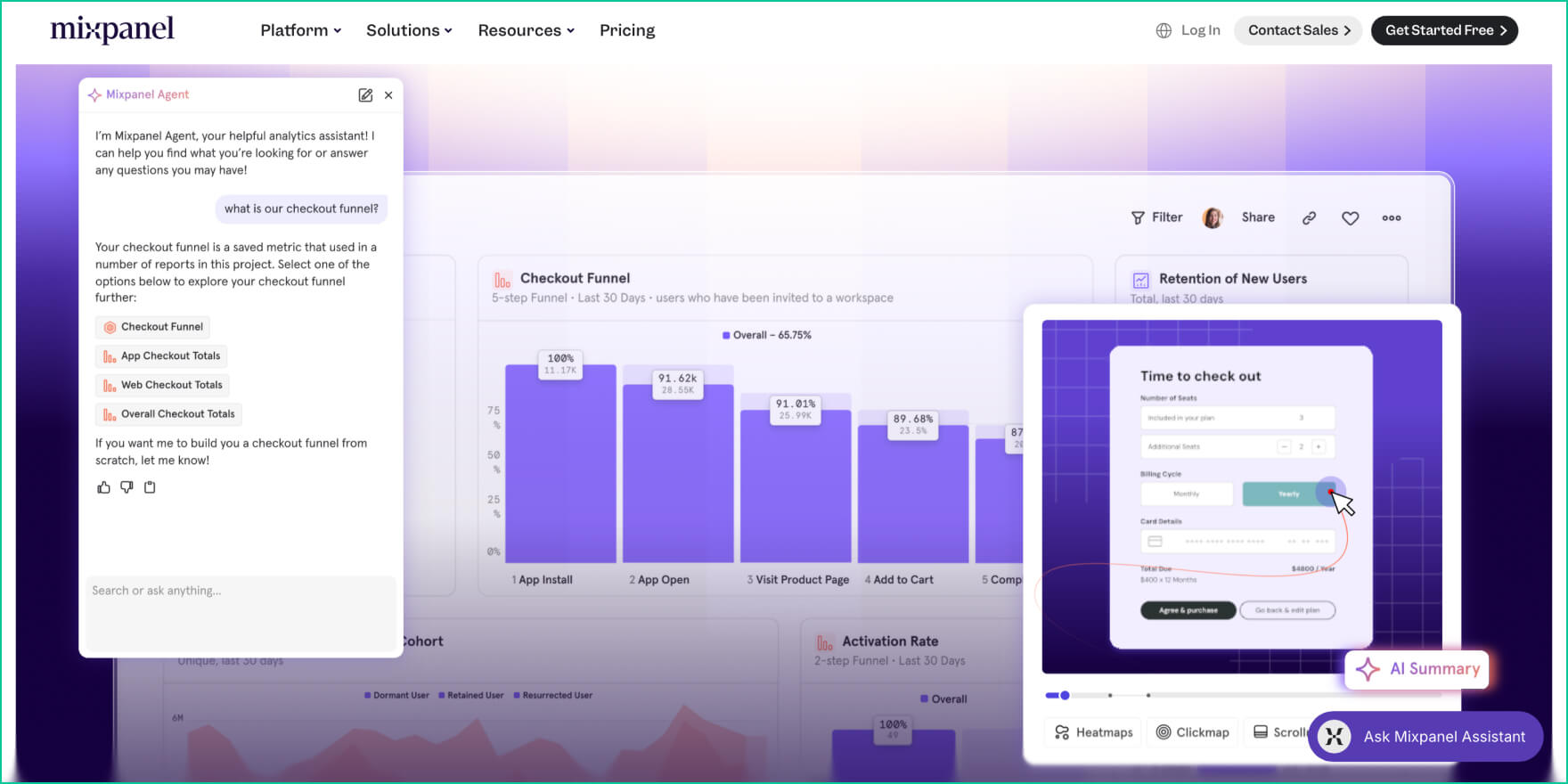Click the Mixpanel Assistant X icon
Viewport: 1568px width, 784px height.
(1334, 737)
